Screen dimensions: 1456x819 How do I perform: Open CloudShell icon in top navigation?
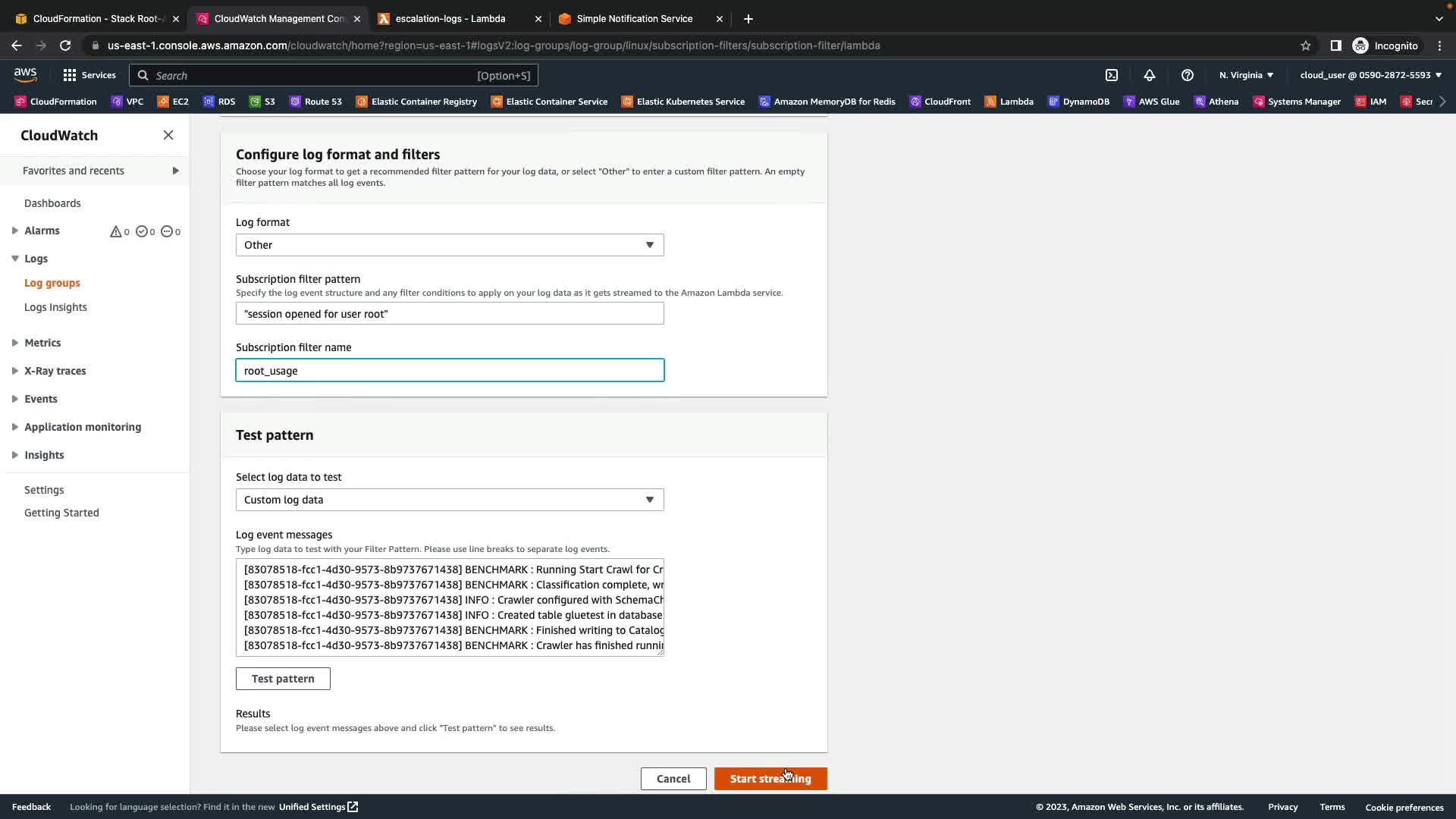tap(1112, 75)
